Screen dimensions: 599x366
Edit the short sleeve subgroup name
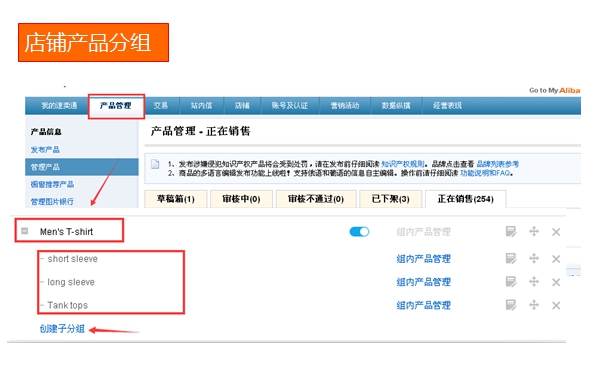[x=511, y=259]
